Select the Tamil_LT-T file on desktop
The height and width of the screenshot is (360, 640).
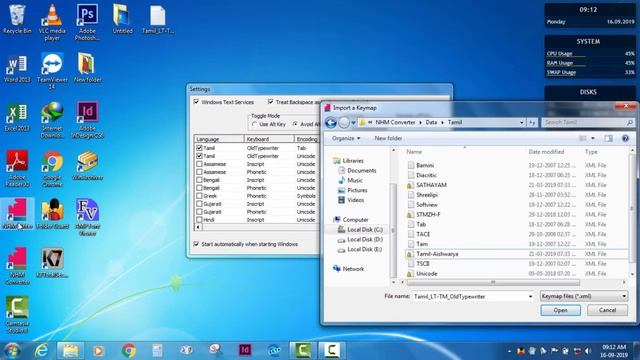pyautogui.click(x=158, y=19)
